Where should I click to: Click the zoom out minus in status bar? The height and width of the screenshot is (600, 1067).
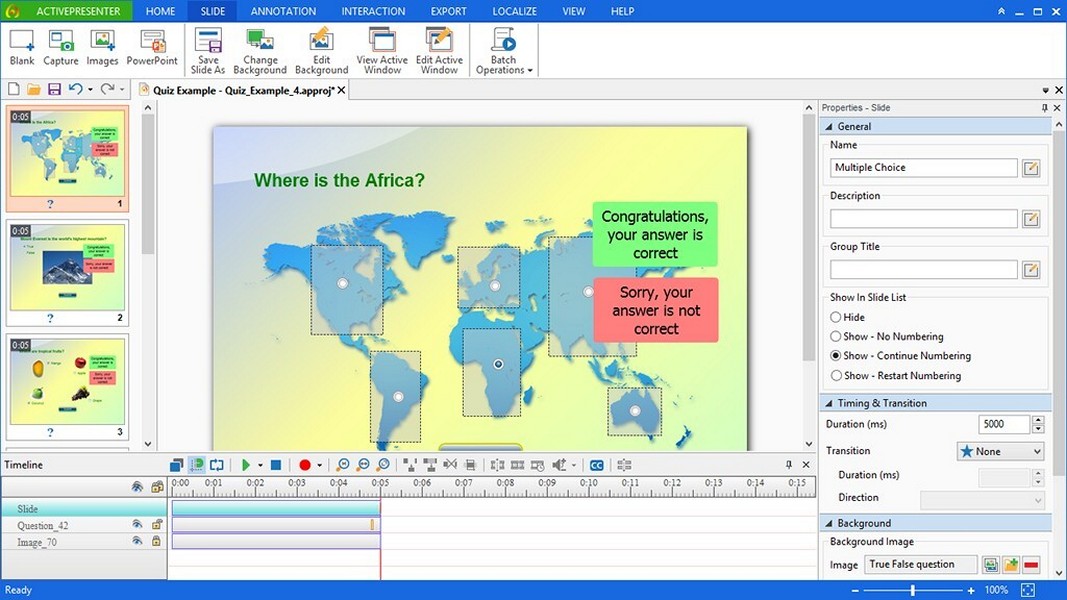pyautogui.click(x=855, y=590)
